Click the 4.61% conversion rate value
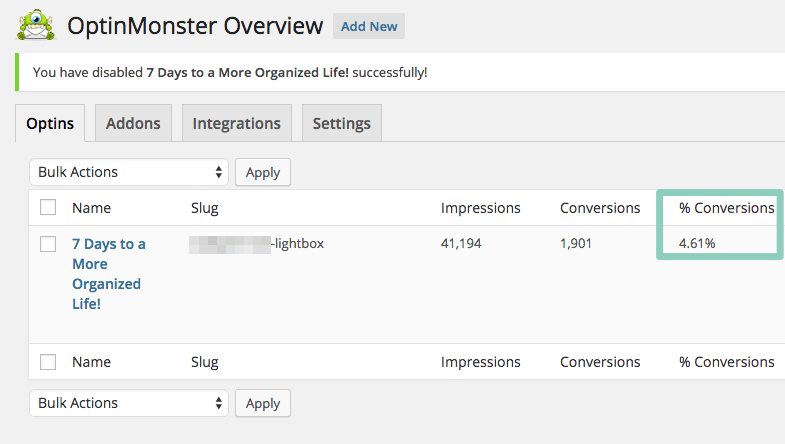 [x=697, y=243]
